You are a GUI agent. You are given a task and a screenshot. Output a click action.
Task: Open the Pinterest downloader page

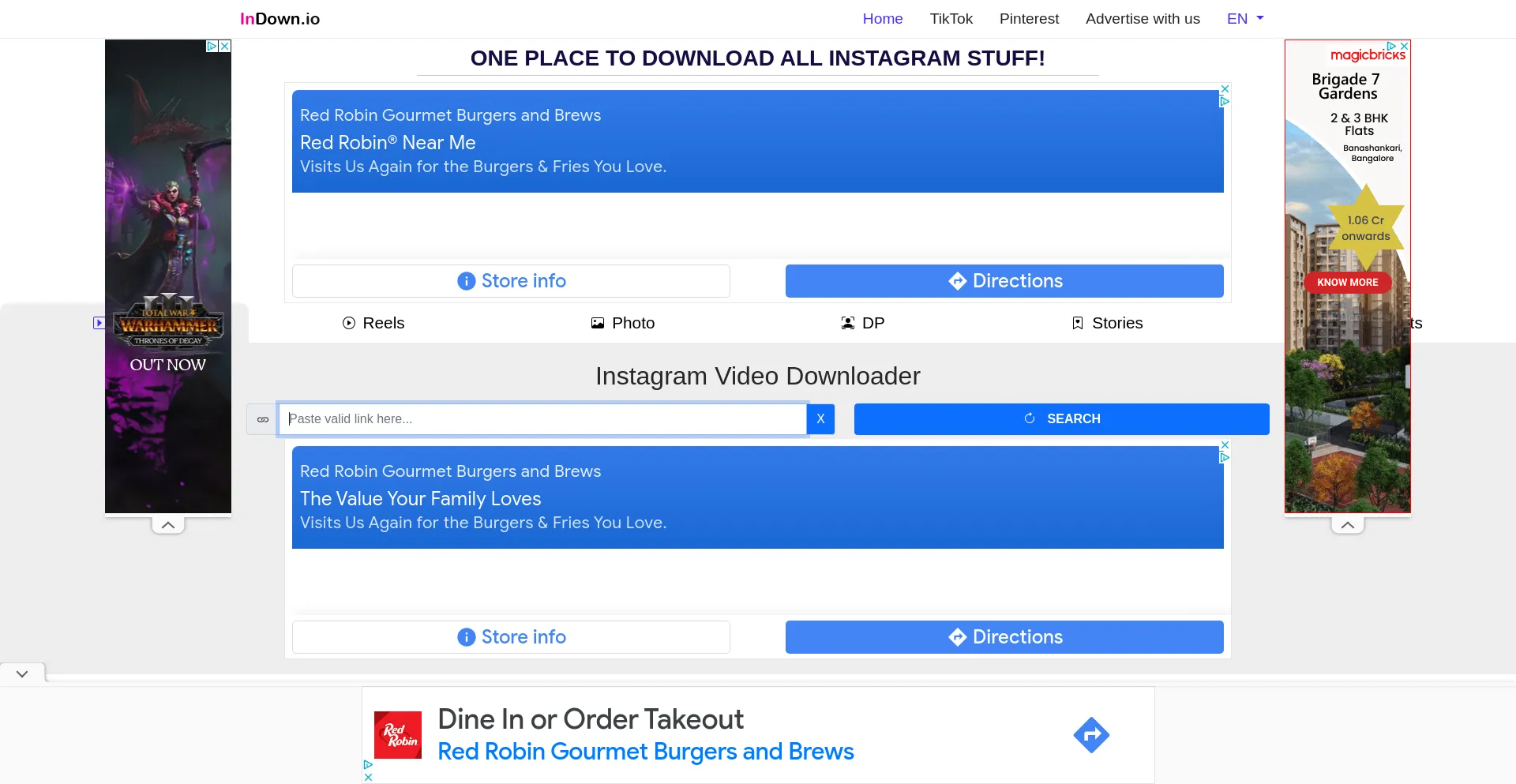[1029, 19]
